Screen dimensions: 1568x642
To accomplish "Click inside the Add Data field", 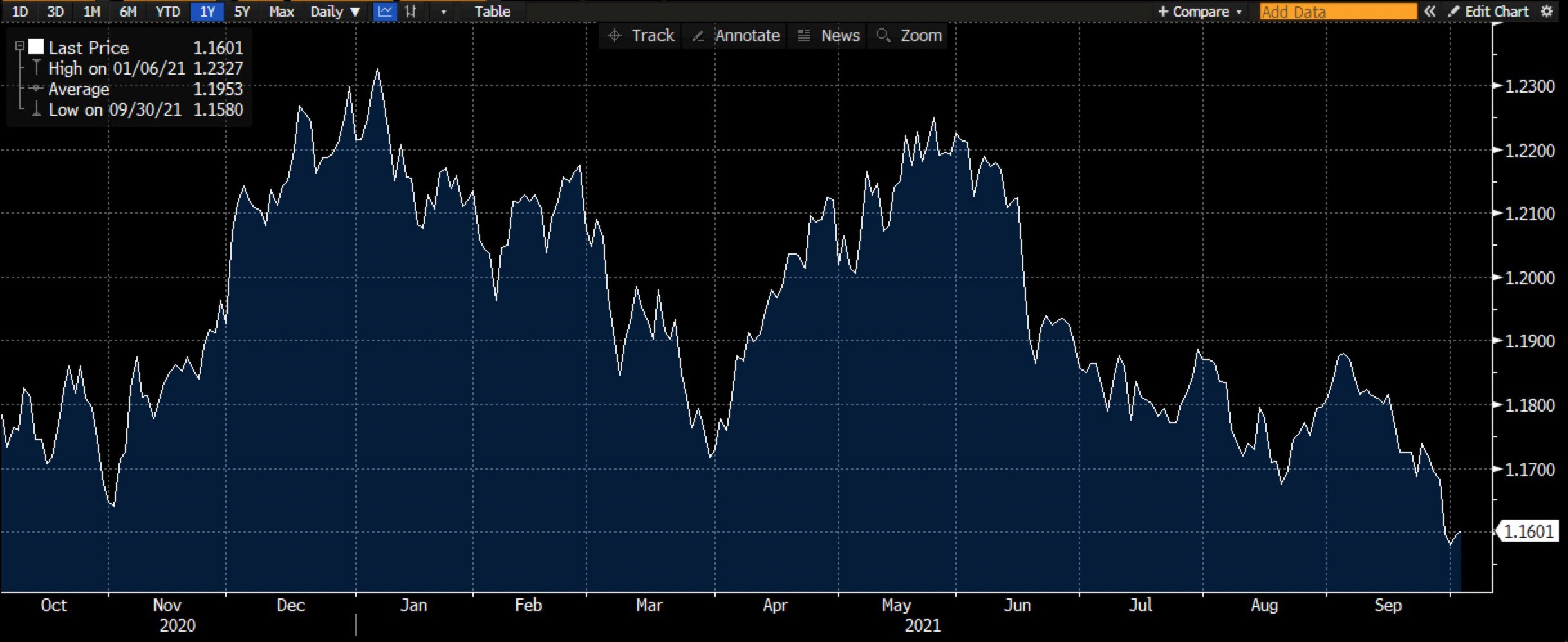I will tap(1338, 11).
